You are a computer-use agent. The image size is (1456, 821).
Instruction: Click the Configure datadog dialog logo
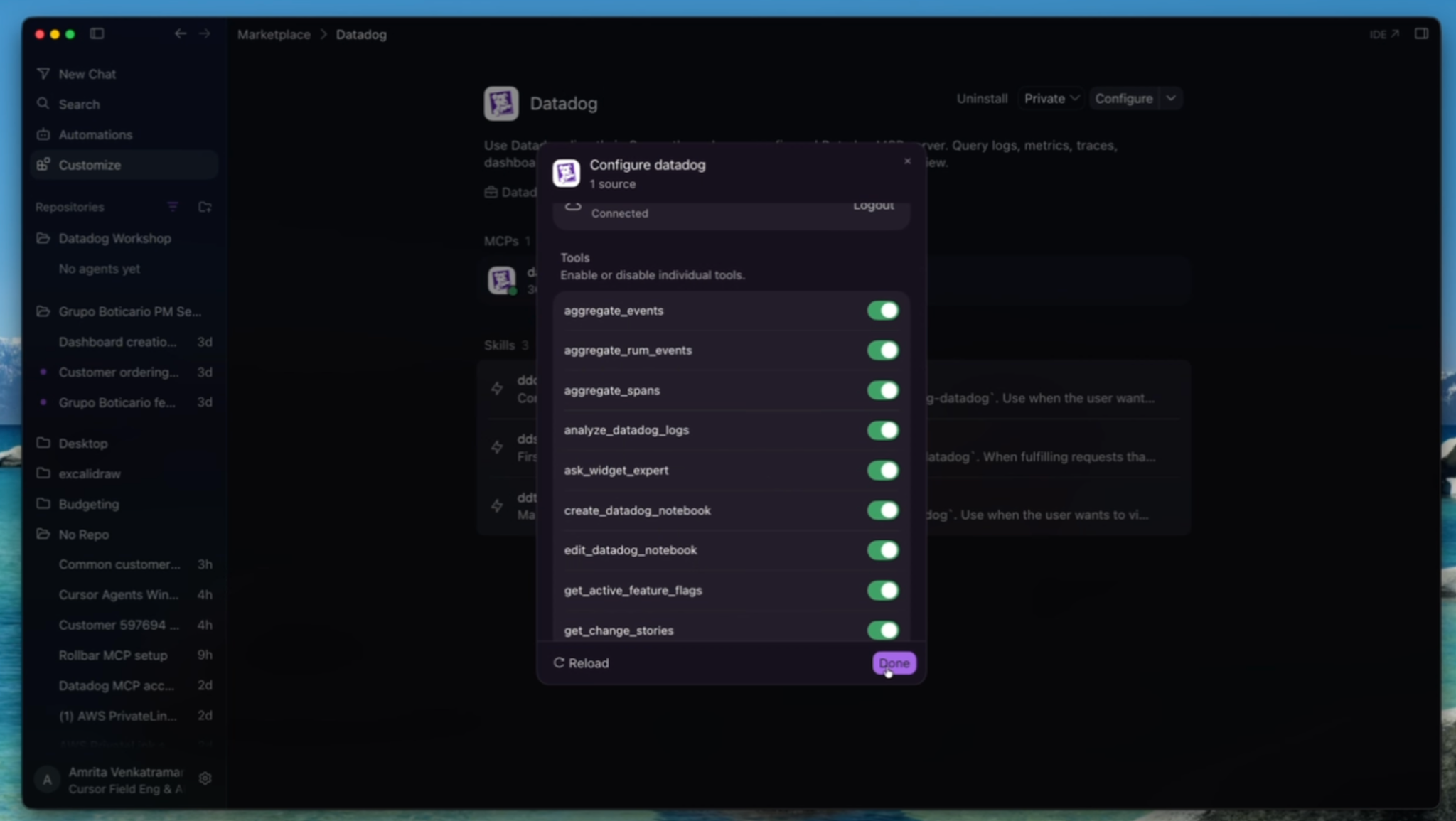[567, 173]
